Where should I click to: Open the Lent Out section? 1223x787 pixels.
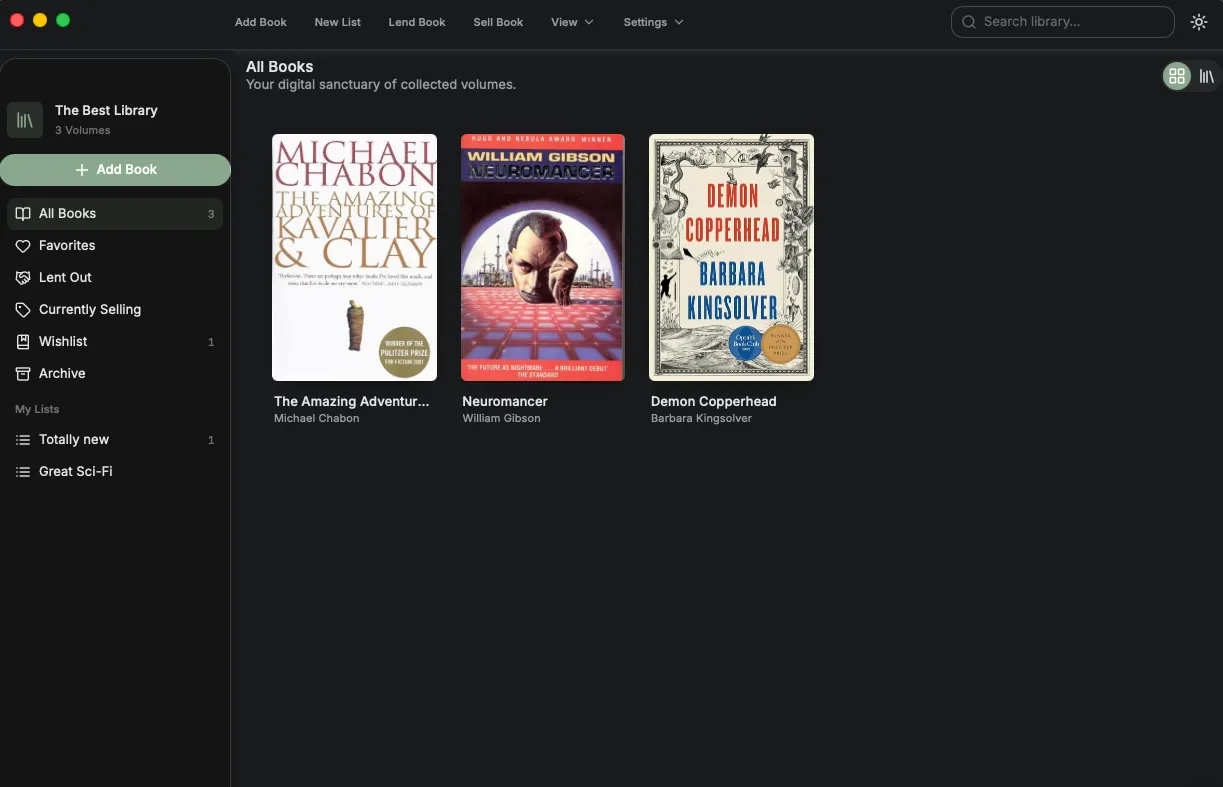(x=115, y=278)
